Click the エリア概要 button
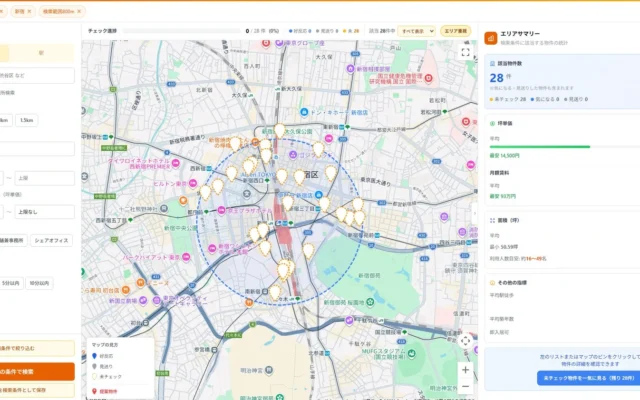The height and width of the screenshot is (400, 640). (x=456, y=31)
